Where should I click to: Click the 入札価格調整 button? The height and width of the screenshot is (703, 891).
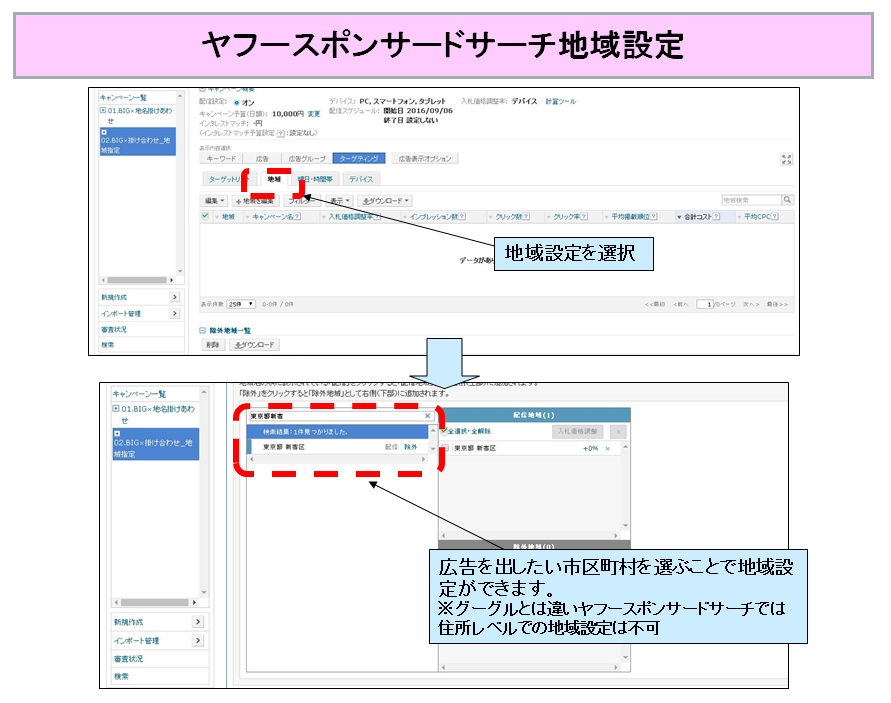(577, 431)
